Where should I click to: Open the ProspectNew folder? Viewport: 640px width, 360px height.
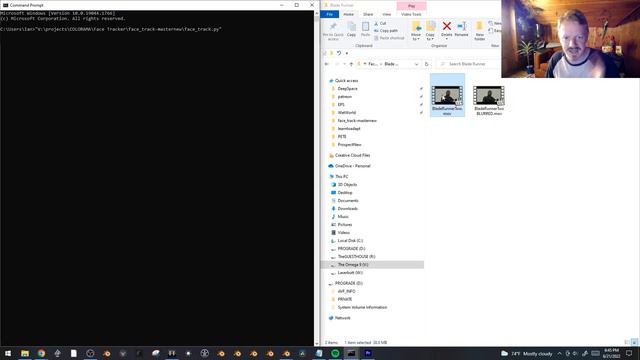click(x=349, y=144)
